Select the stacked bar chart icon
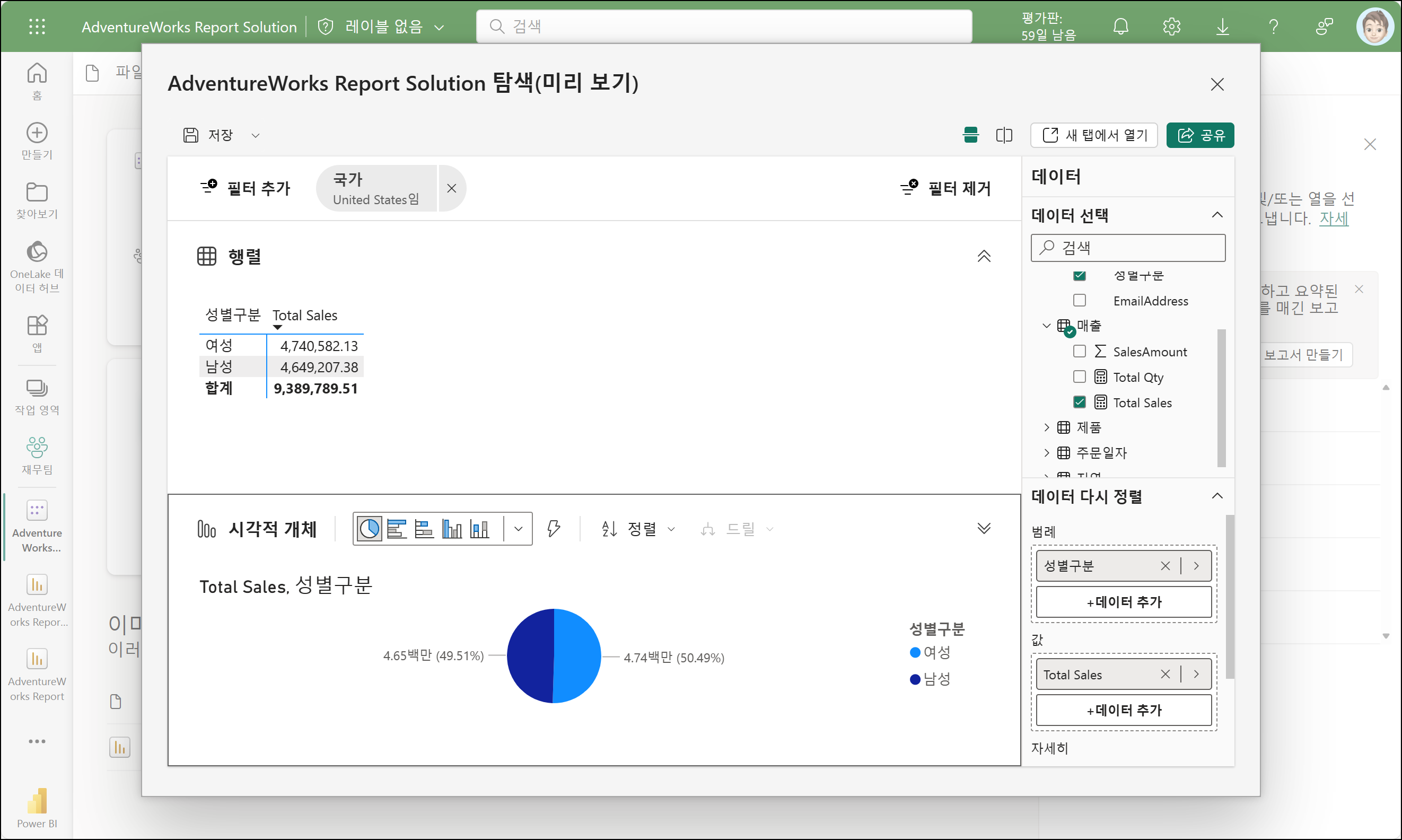The width and height of the screenshot is (1402, 840). [x=423, y=529]
